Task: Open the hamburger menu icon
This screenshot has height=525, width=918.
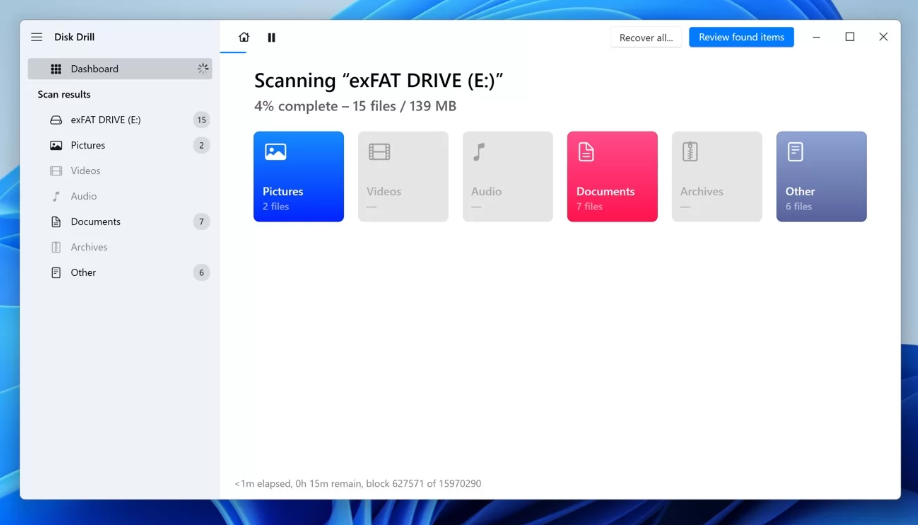Action: pyautogui.click(x=37, y=37)
